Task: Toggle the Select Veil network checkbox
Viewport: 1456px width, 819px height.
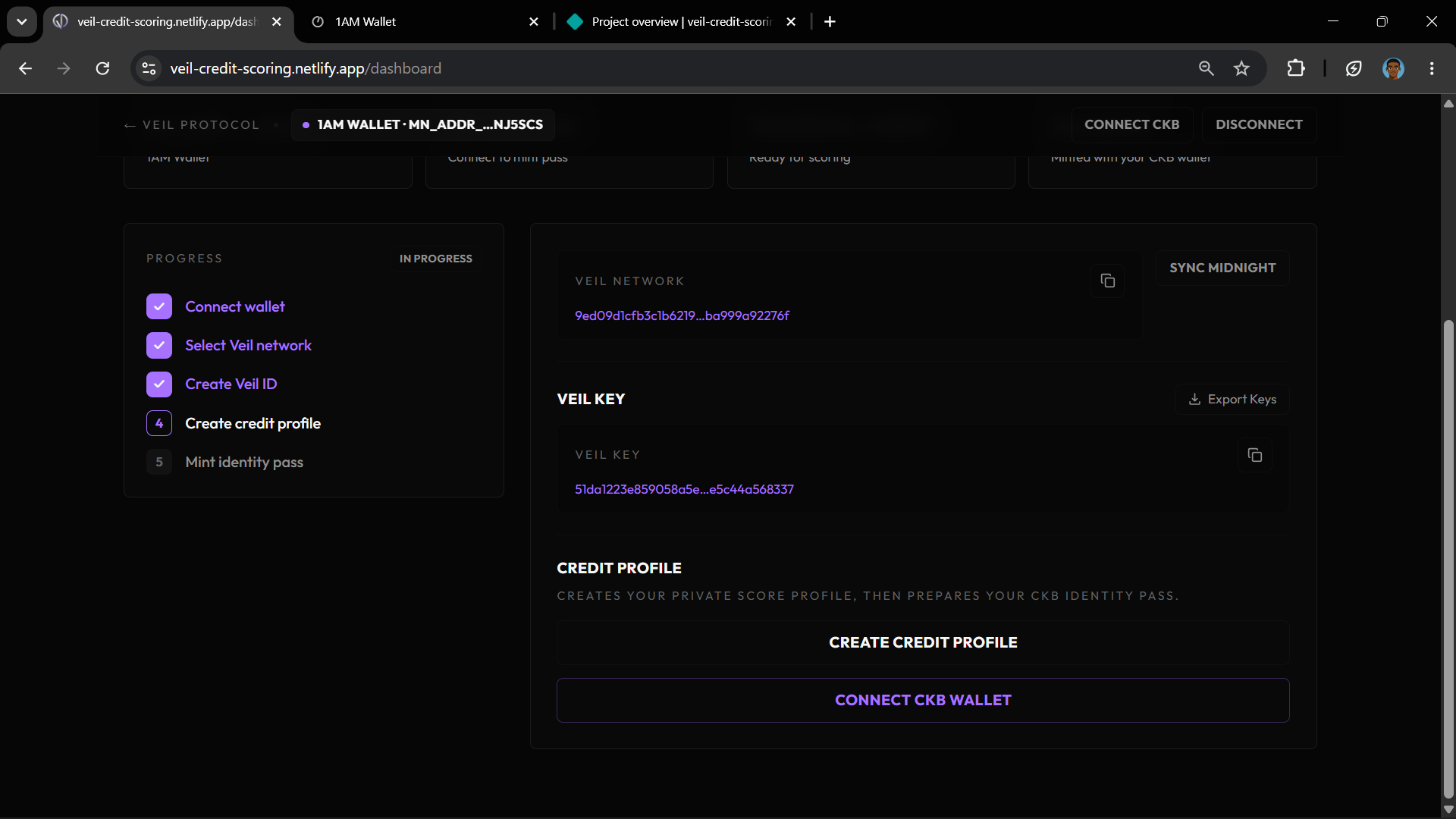Action: pyautogui.click(x=159, y=345)
